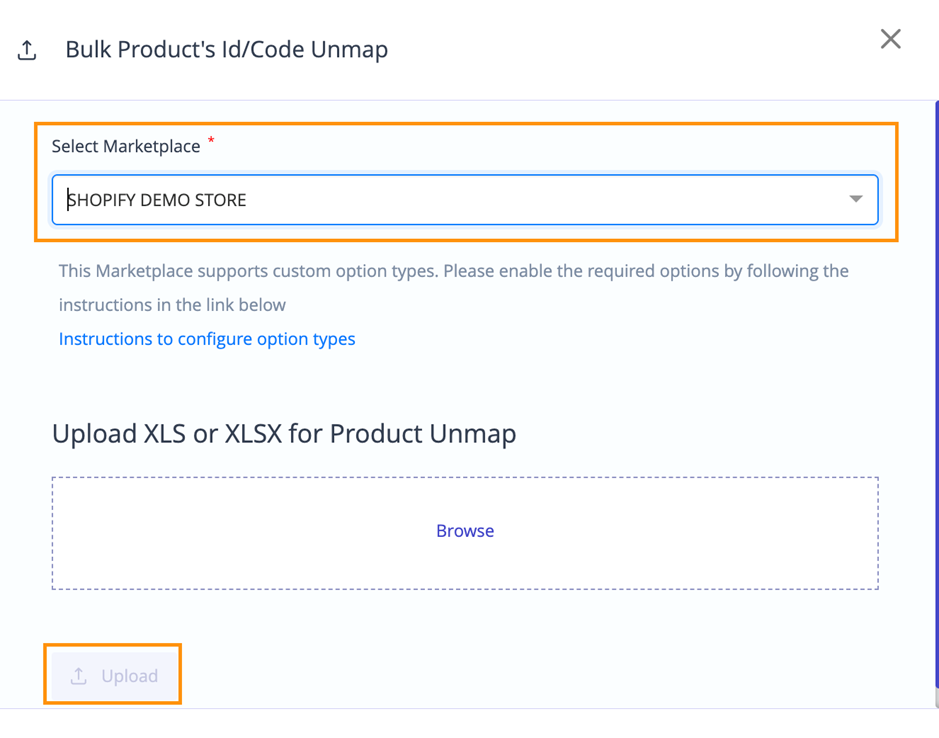Click the Bulk Product's Id/Code Unmap title
This screenshot has width=939, height=738.
tap(226, 50)
